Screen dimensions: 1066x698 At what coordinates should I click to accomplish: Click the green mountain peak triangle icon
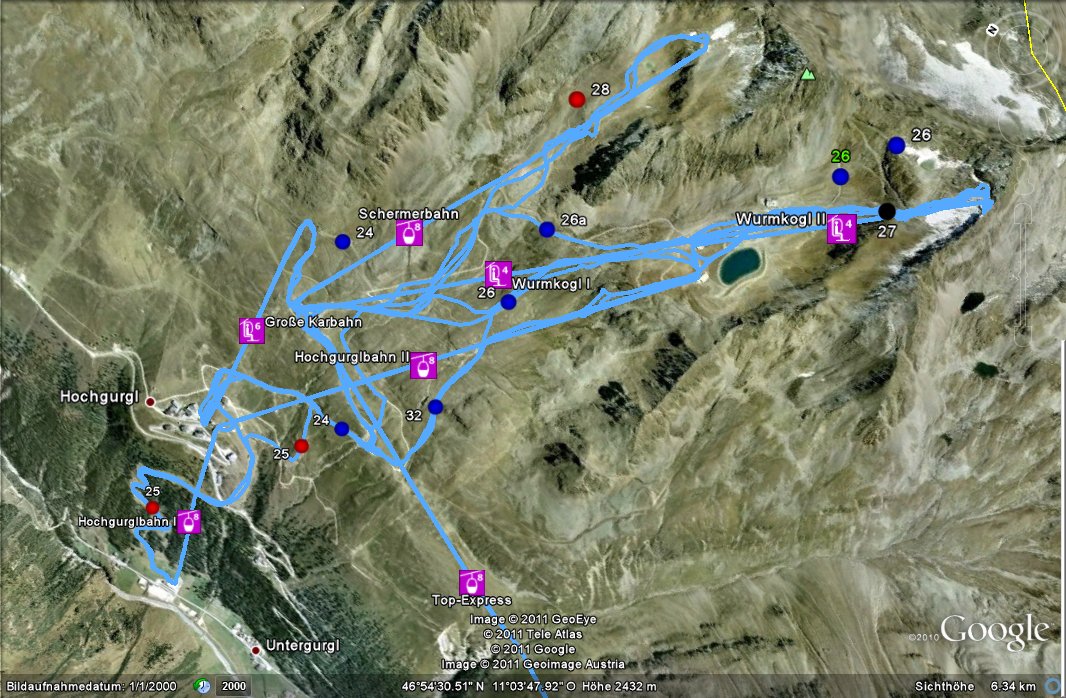[807, 73]
